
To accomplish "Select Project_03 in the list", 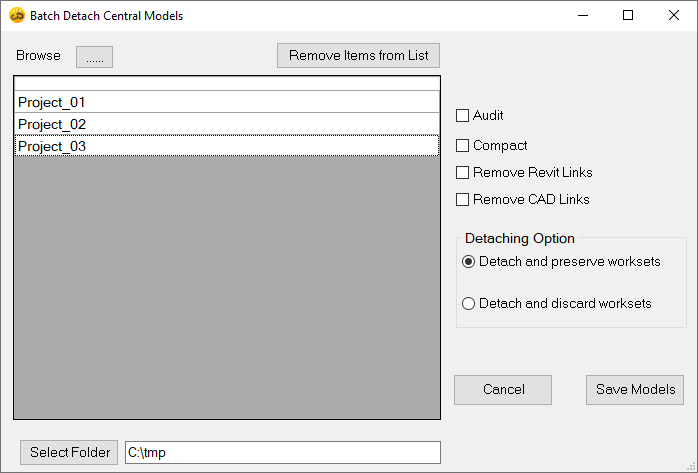I will click(x=227, y=146).
